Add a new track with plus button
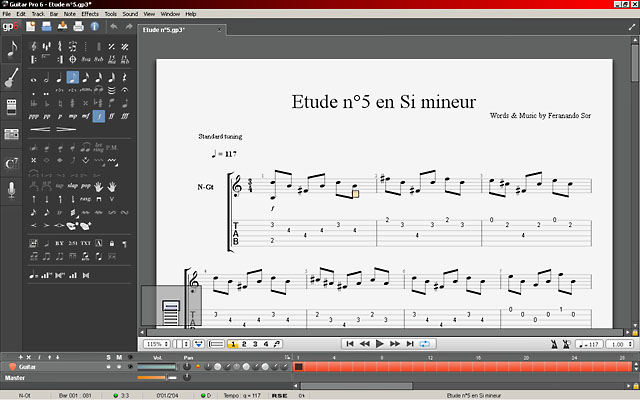The height and width of the screenshot is (400, 640). click(20, 357)
